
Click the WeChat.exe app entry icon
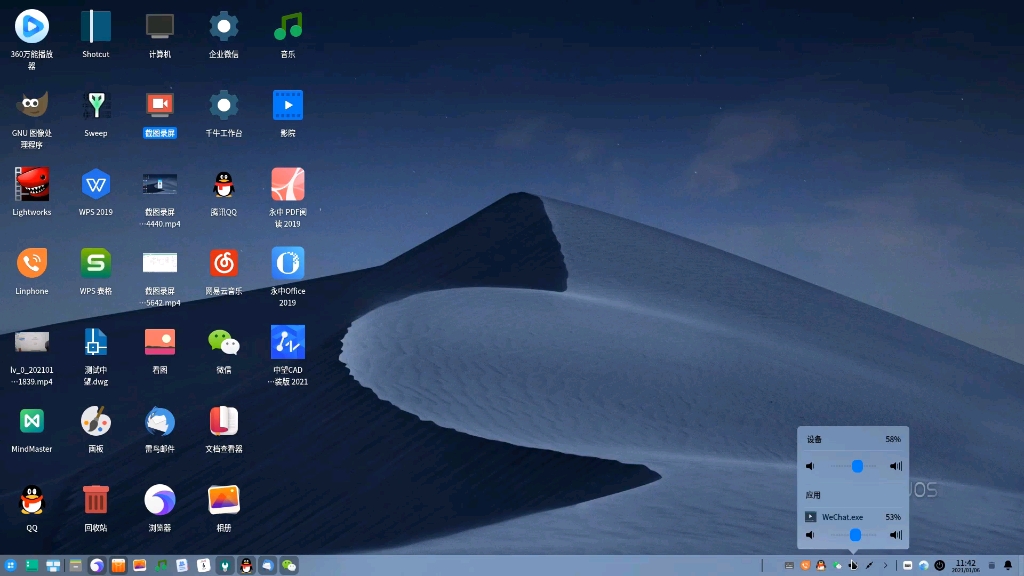pyautogui.click(x=810, y=517)
